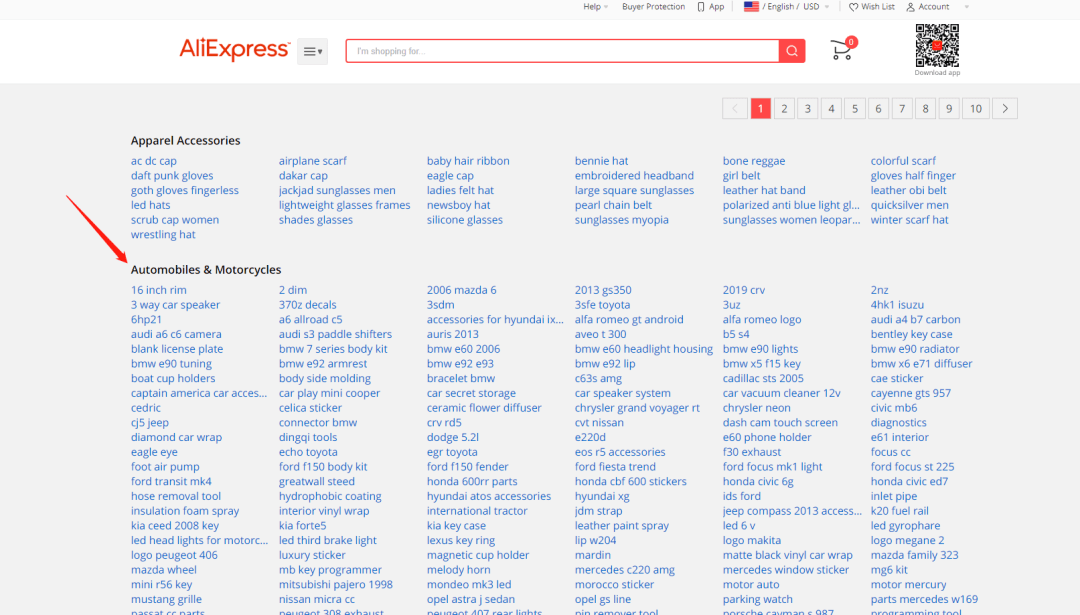
Task: Click the red search magnifier button
Action: (792, 51)
